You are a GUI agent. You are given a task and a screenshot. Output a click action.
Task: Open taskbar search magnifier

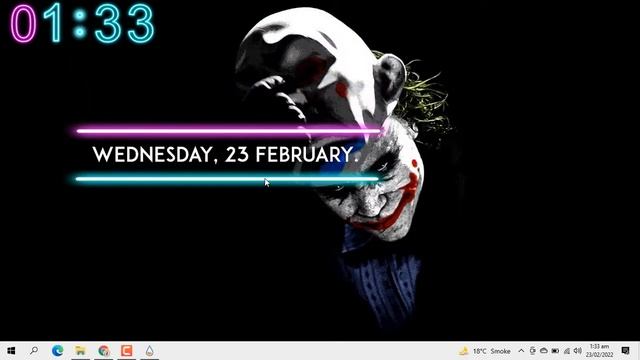tap(34, 351)
